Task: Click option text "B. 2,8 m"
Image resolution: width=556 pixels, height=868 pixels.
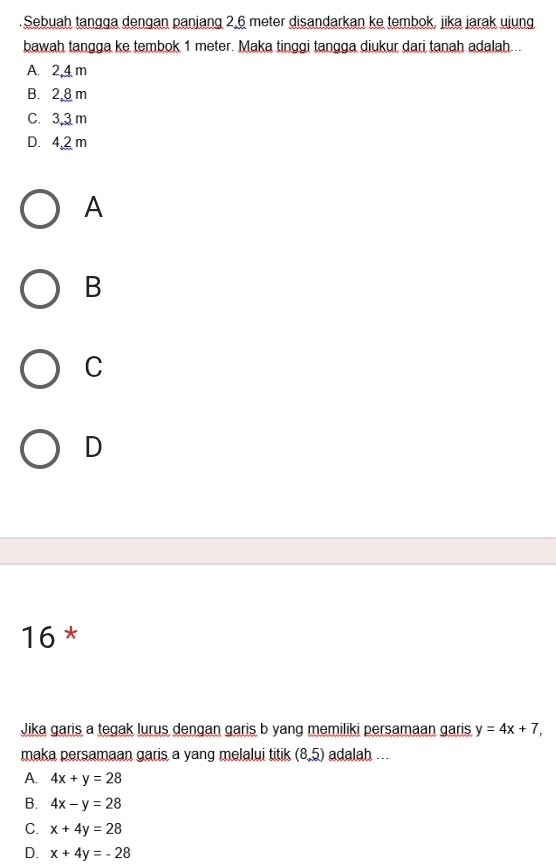Action: point(56,95)
